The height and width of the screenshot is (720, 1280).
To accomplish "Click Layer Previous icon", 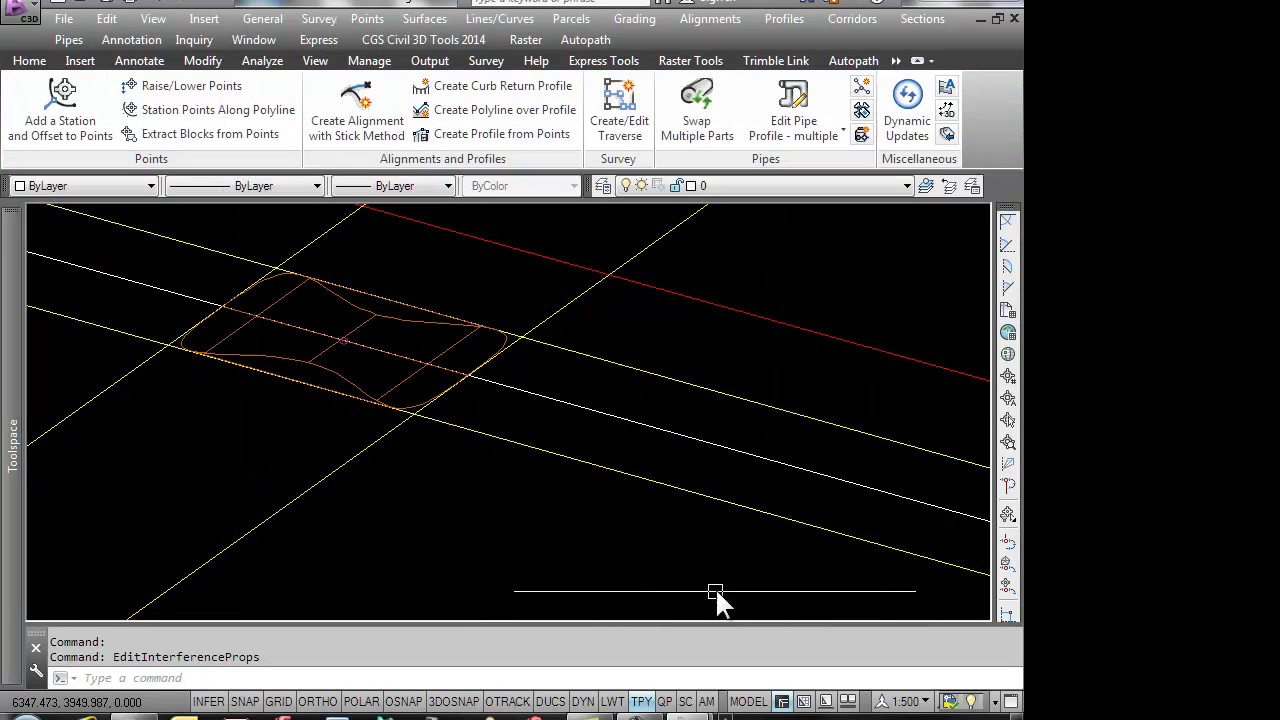I will click(949, 186).
